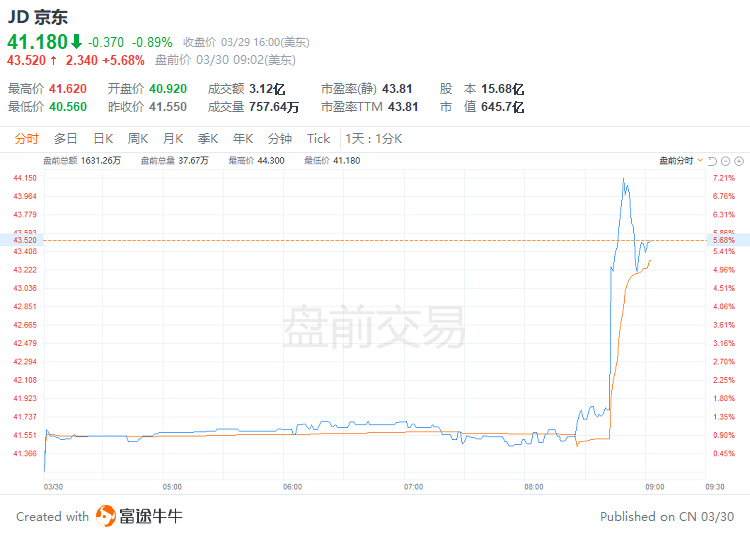Click 44.150 price axis label
750x537 pixels.
coord(25,178)
